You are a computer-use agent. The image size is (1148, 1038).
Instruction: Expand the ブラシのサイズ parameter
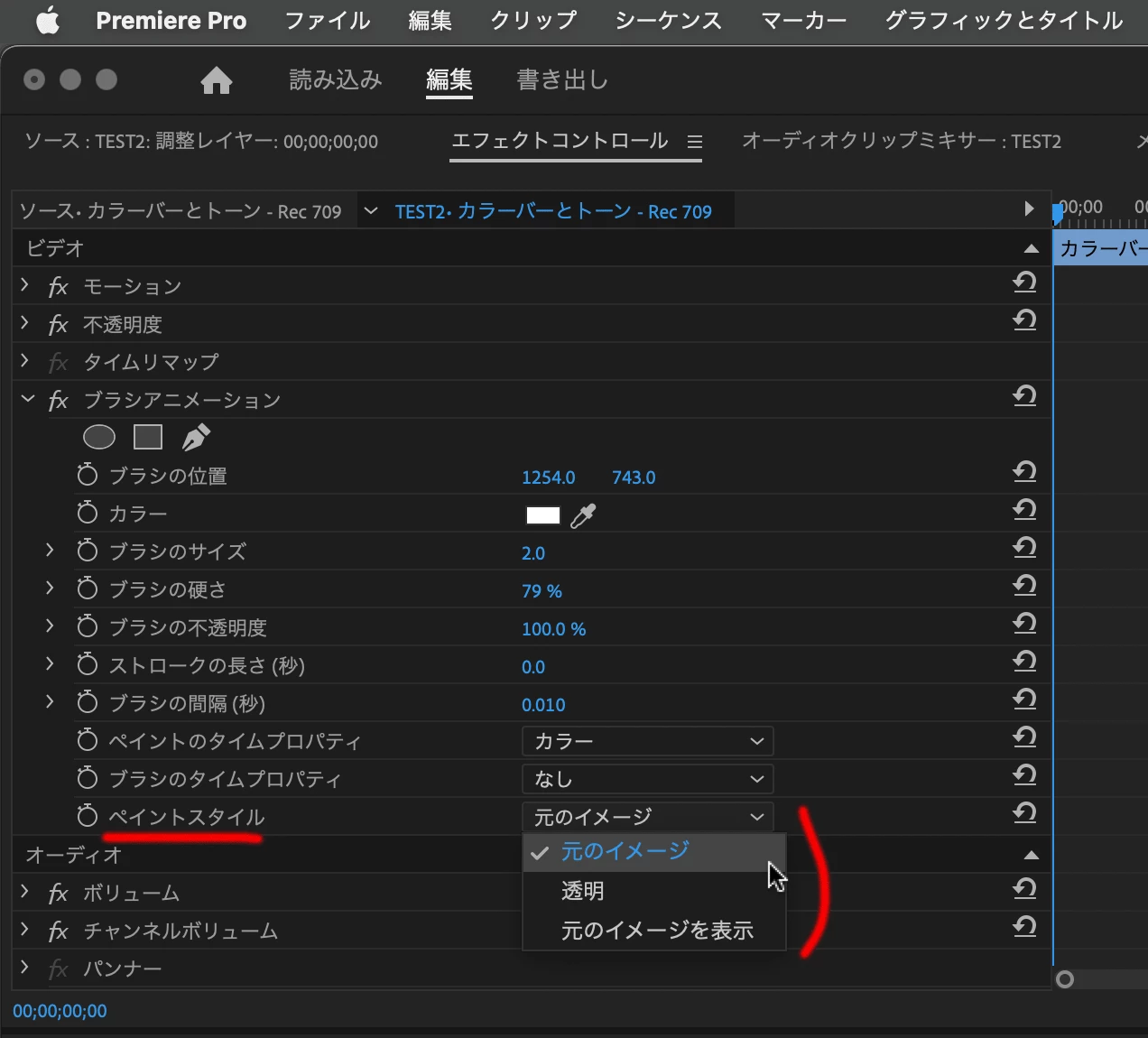pos(51,550)
